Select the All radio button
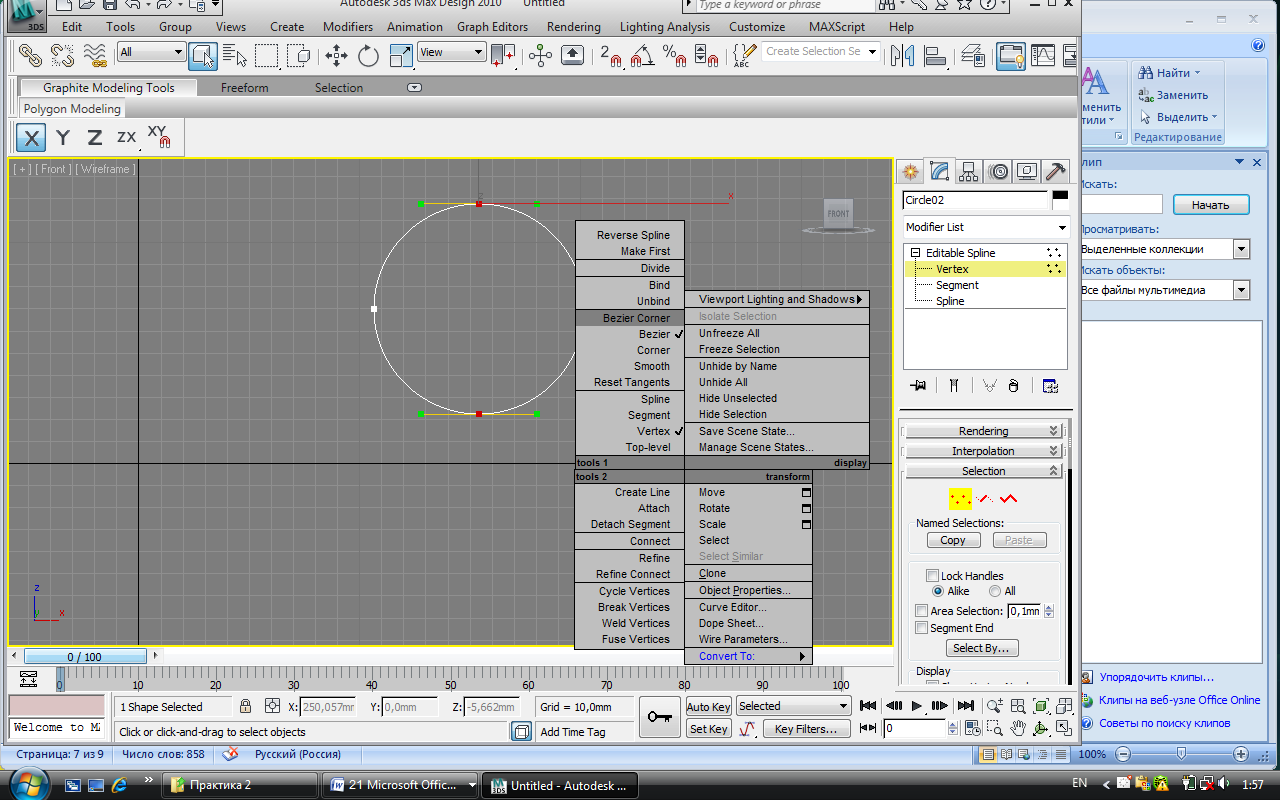 995,591
